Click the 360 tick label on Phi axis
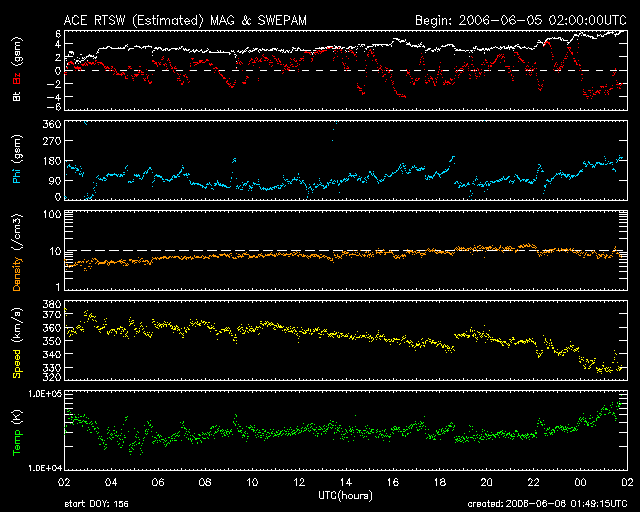 click(52, 124)
